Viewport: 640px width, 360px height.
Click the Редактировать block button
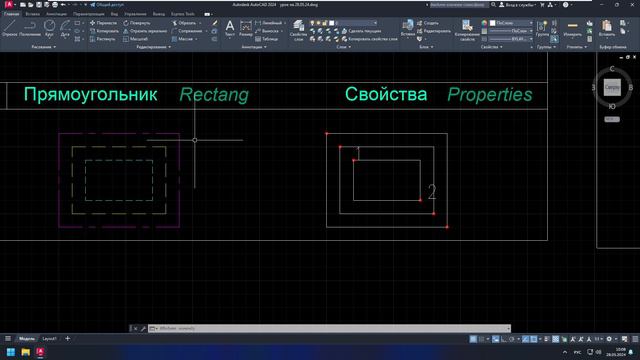click(434, 31)
